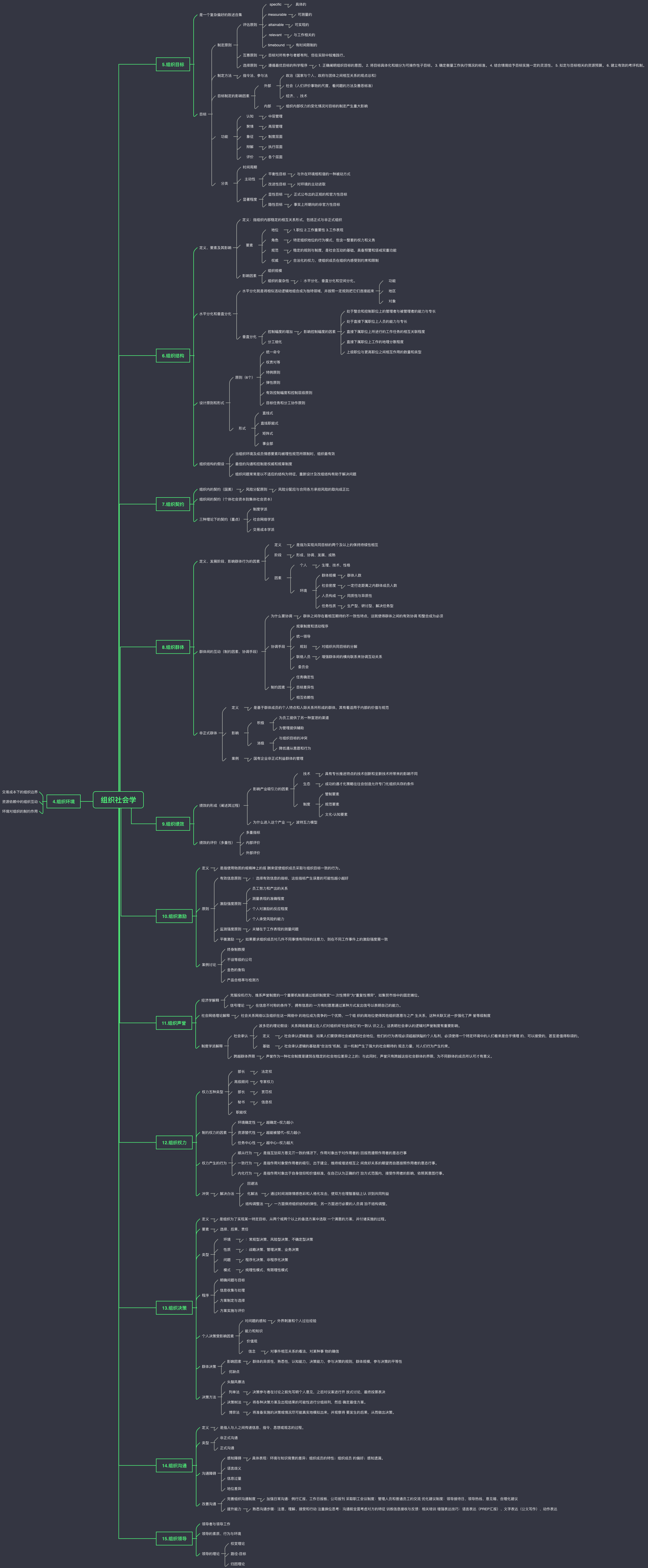Click the 矩阵式 node
The height and width of the screenshot is (1568, 648).
tap(267, 434)
